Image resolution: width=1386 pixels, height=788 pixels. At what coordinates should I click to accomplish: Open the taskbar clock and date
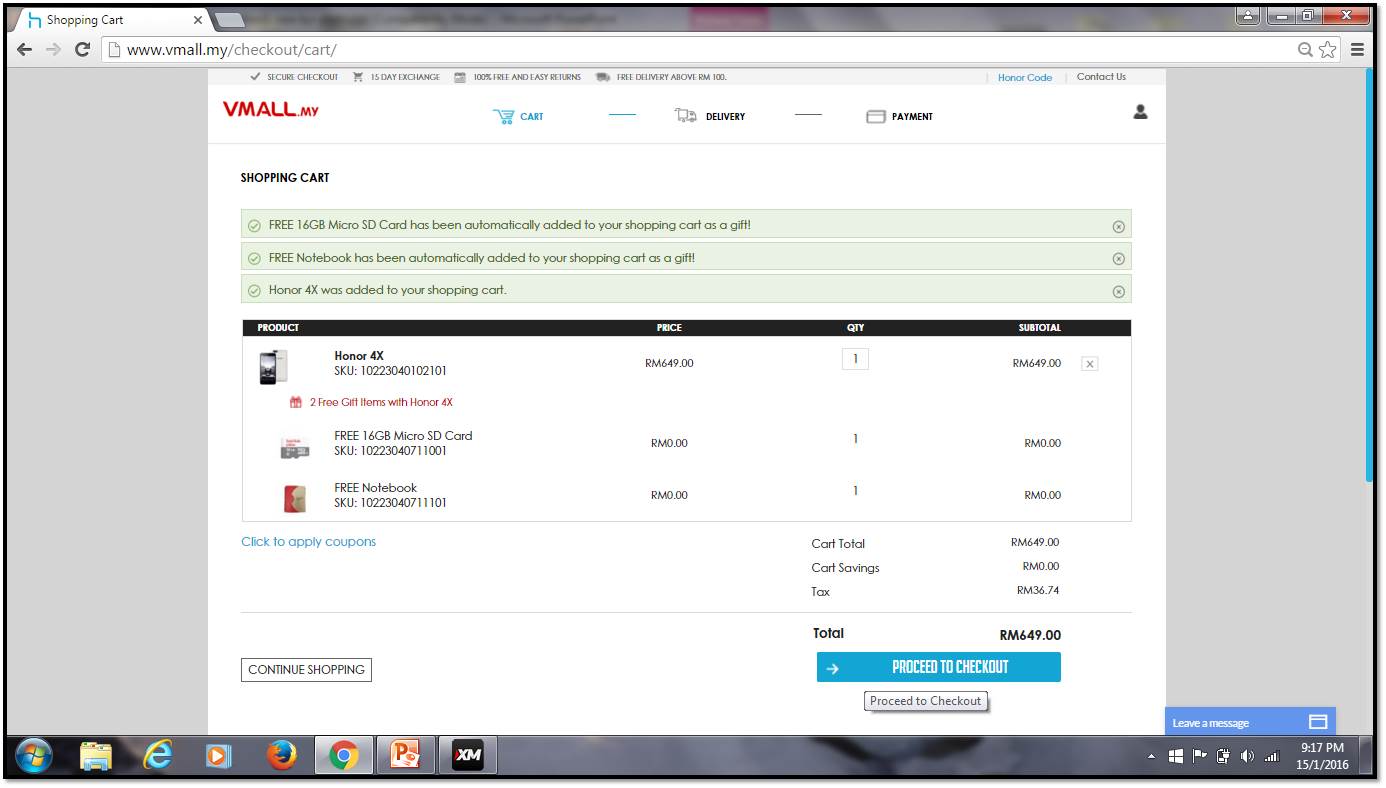1322,756
